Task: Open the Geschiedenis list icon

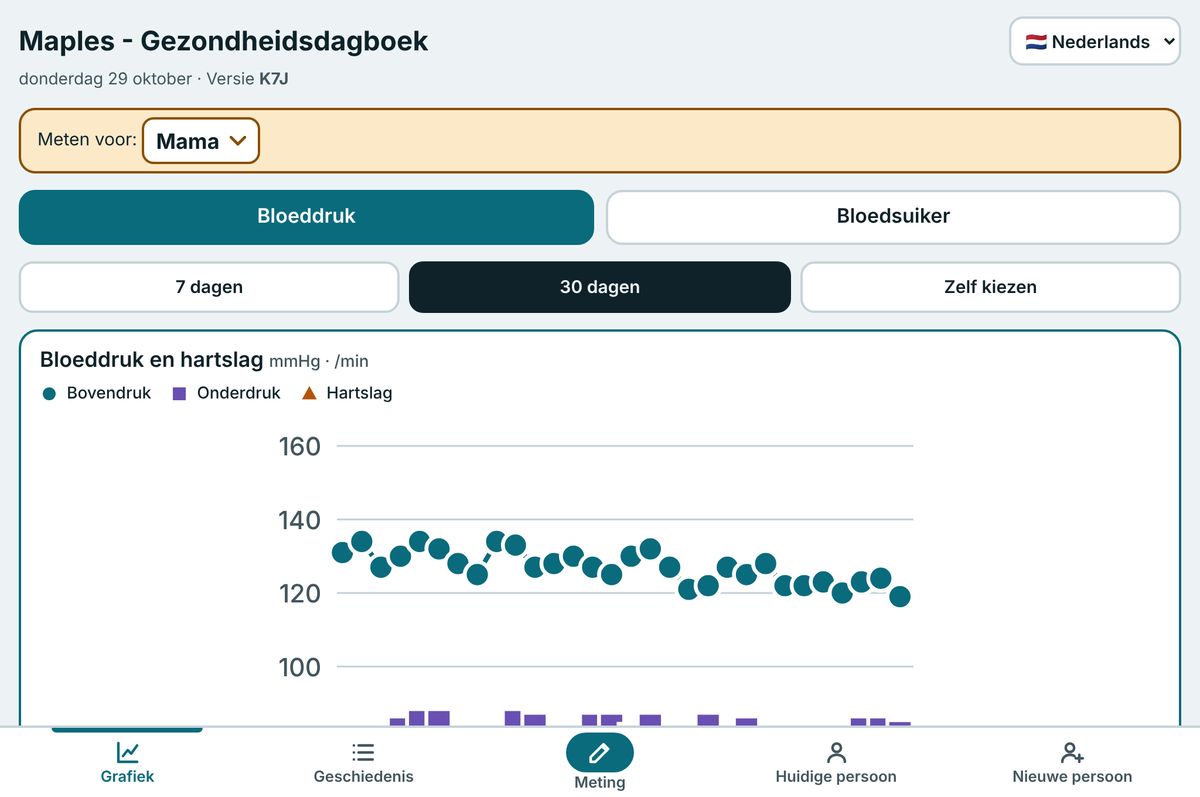Action: point(363,752)
